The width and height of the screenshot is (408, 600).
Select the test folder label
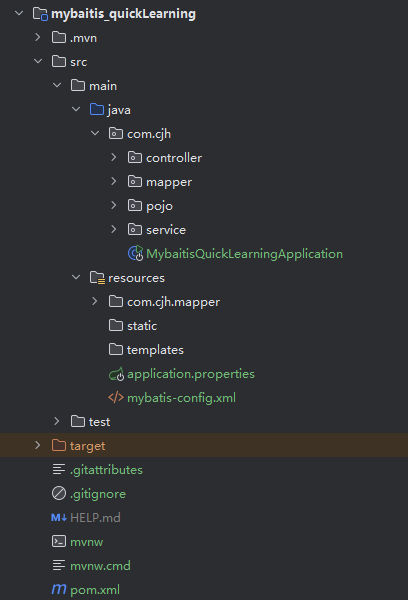tap(100, 422)
